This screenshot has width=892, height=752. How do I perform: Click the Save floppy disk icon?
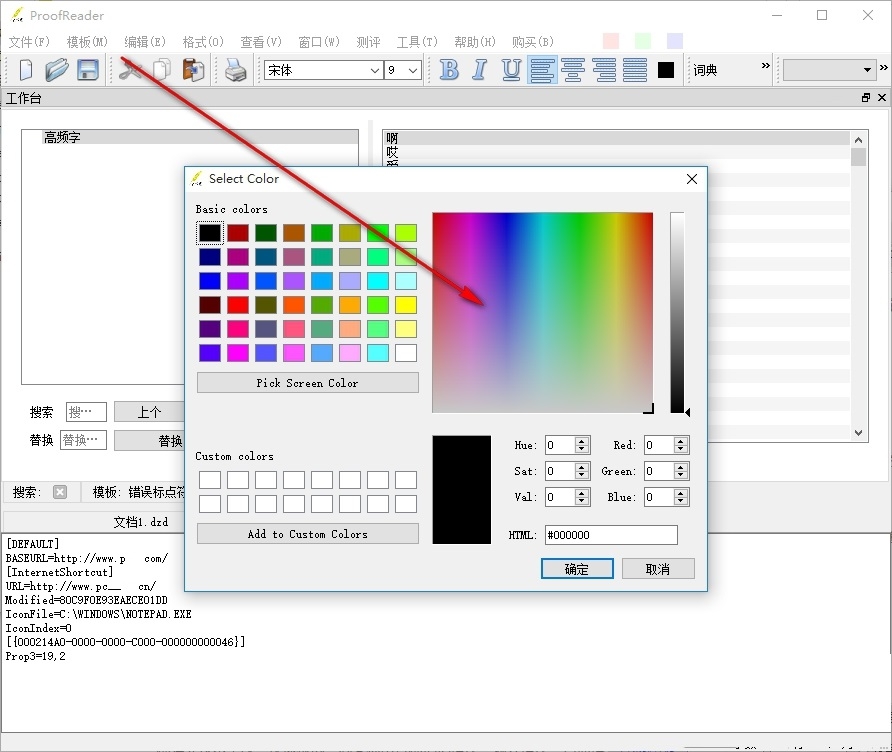[x=88, y=70]
